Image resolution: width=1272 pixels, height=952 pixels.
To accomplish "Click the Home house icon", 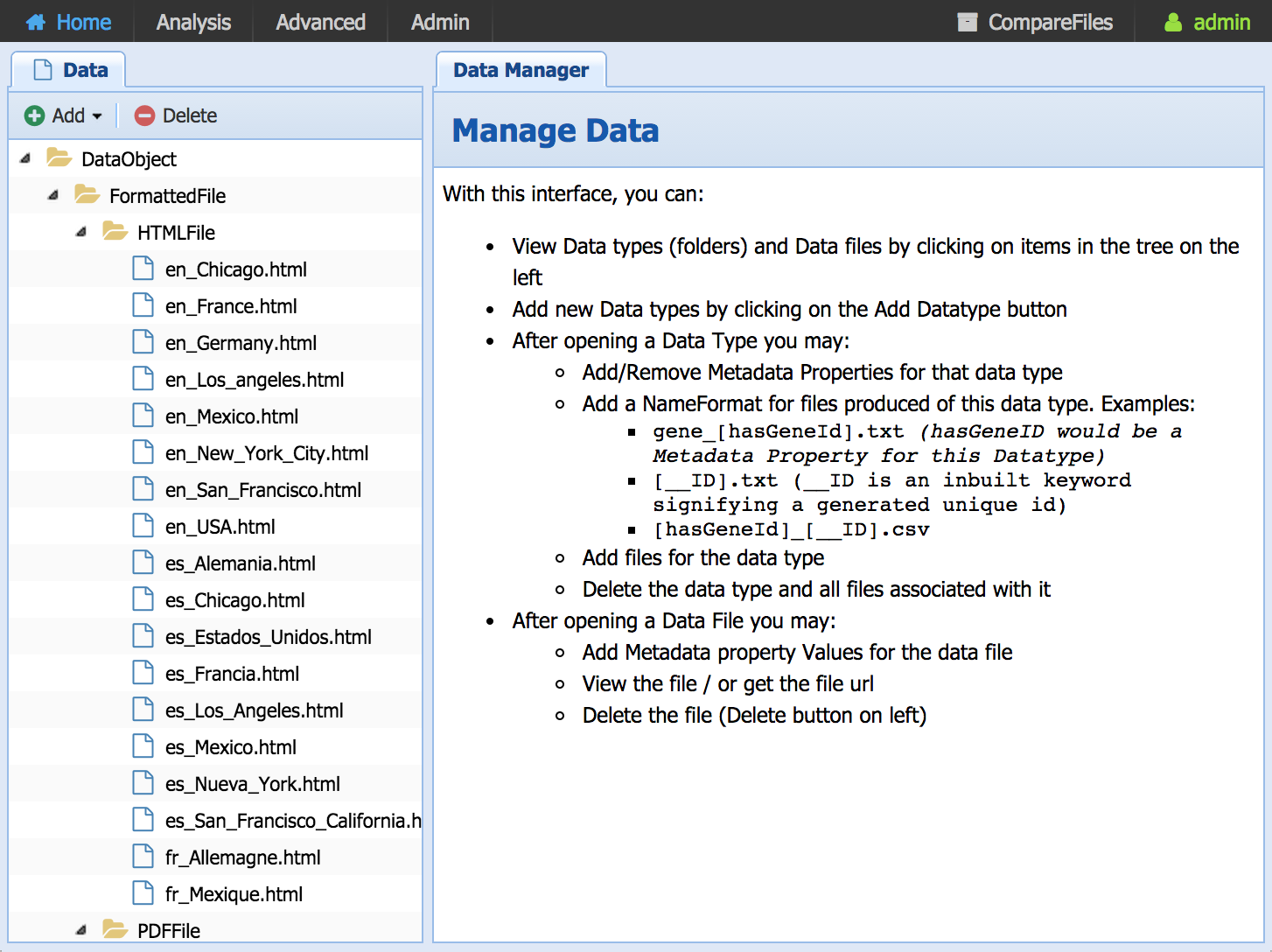I will pos(36,22).
